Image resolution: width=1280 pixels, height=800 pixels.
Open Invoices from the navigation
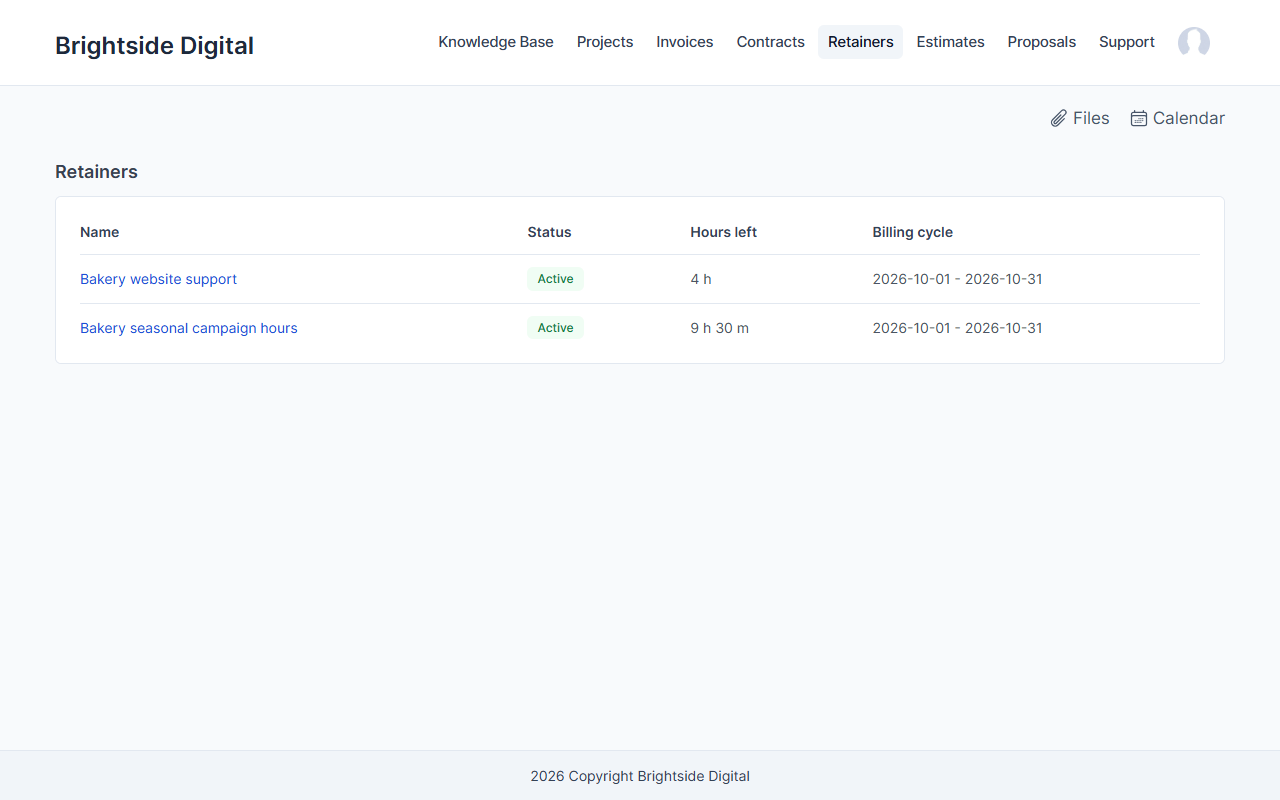[x=685, y=42]
